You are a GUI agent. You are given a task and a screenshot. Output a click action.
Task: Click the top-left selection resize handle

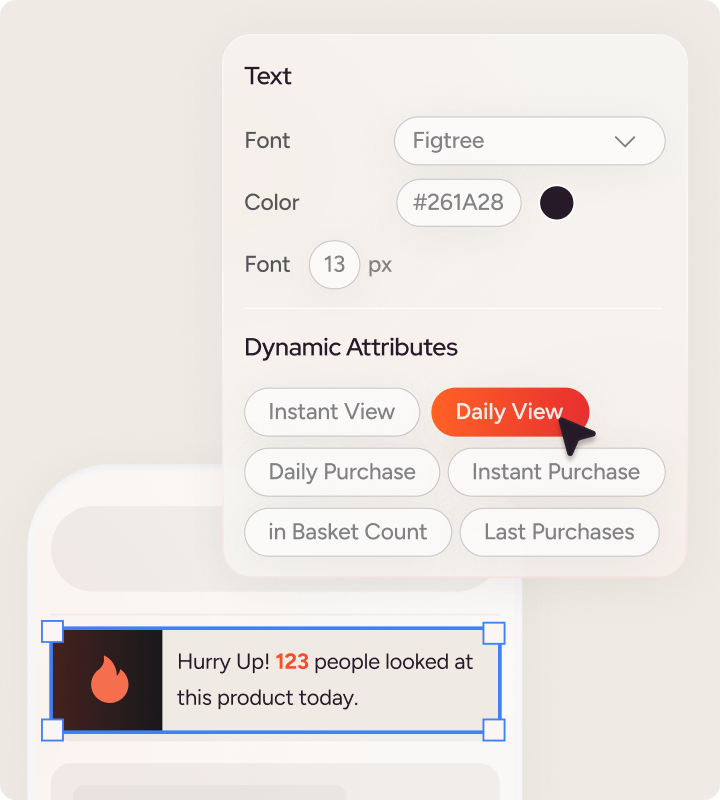click(x=52, y=631)
